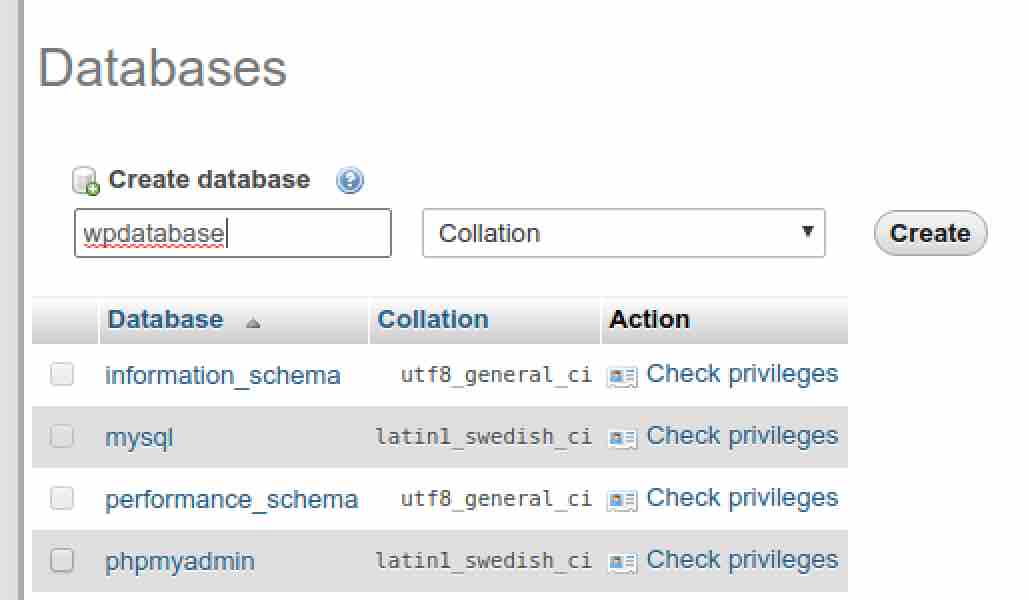This screenshot has height=600, width=1028.
Task: Sort by the Database column header
Action: [165, 320]
